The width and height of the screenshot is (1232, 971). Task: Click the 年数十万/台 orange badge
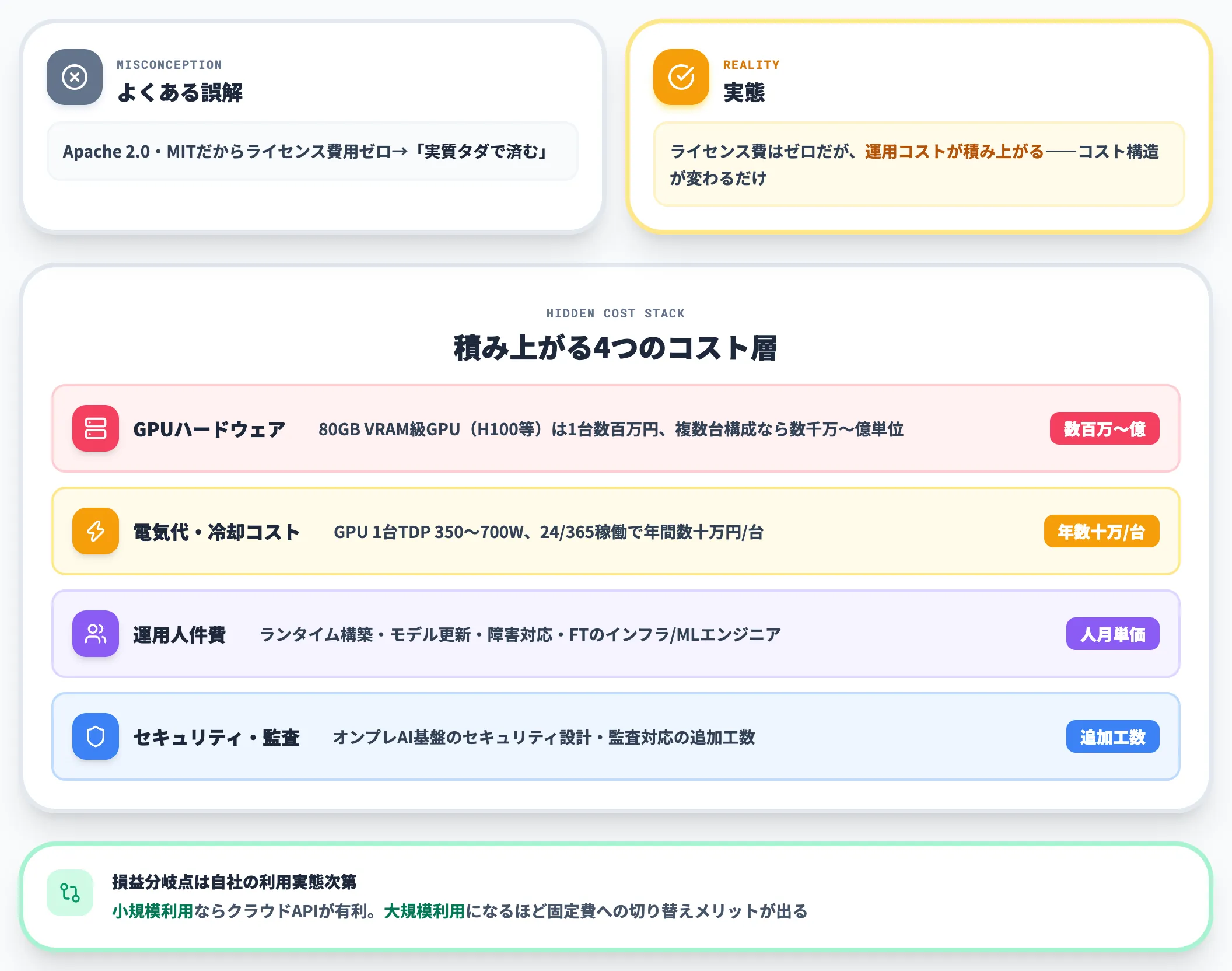tap(1102, 531)
